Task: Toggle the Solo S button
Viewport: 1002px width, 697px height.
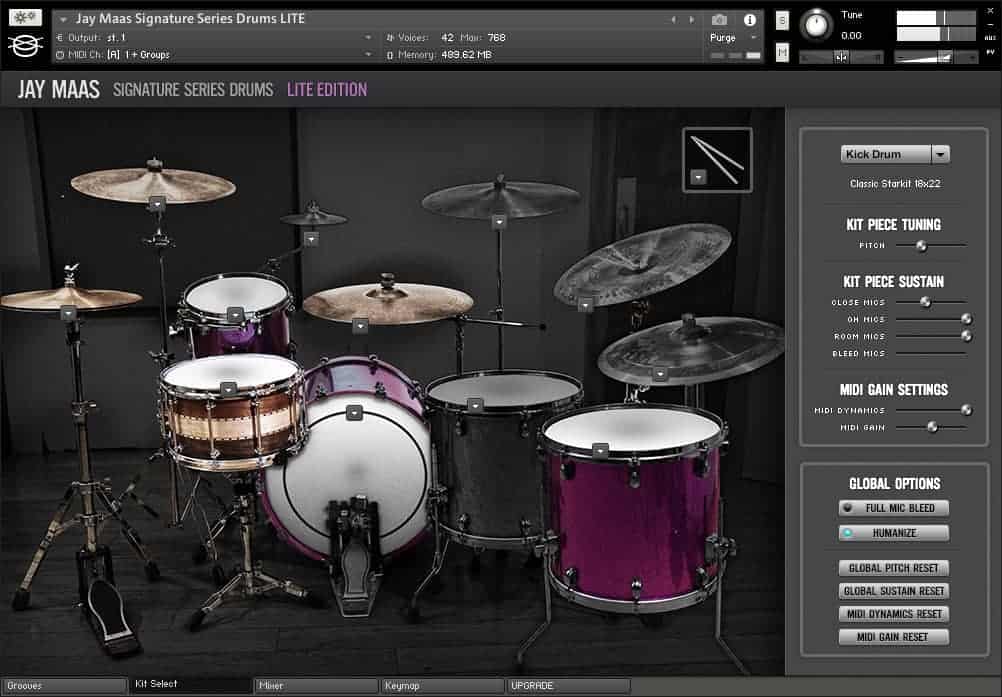Action: 782,22
